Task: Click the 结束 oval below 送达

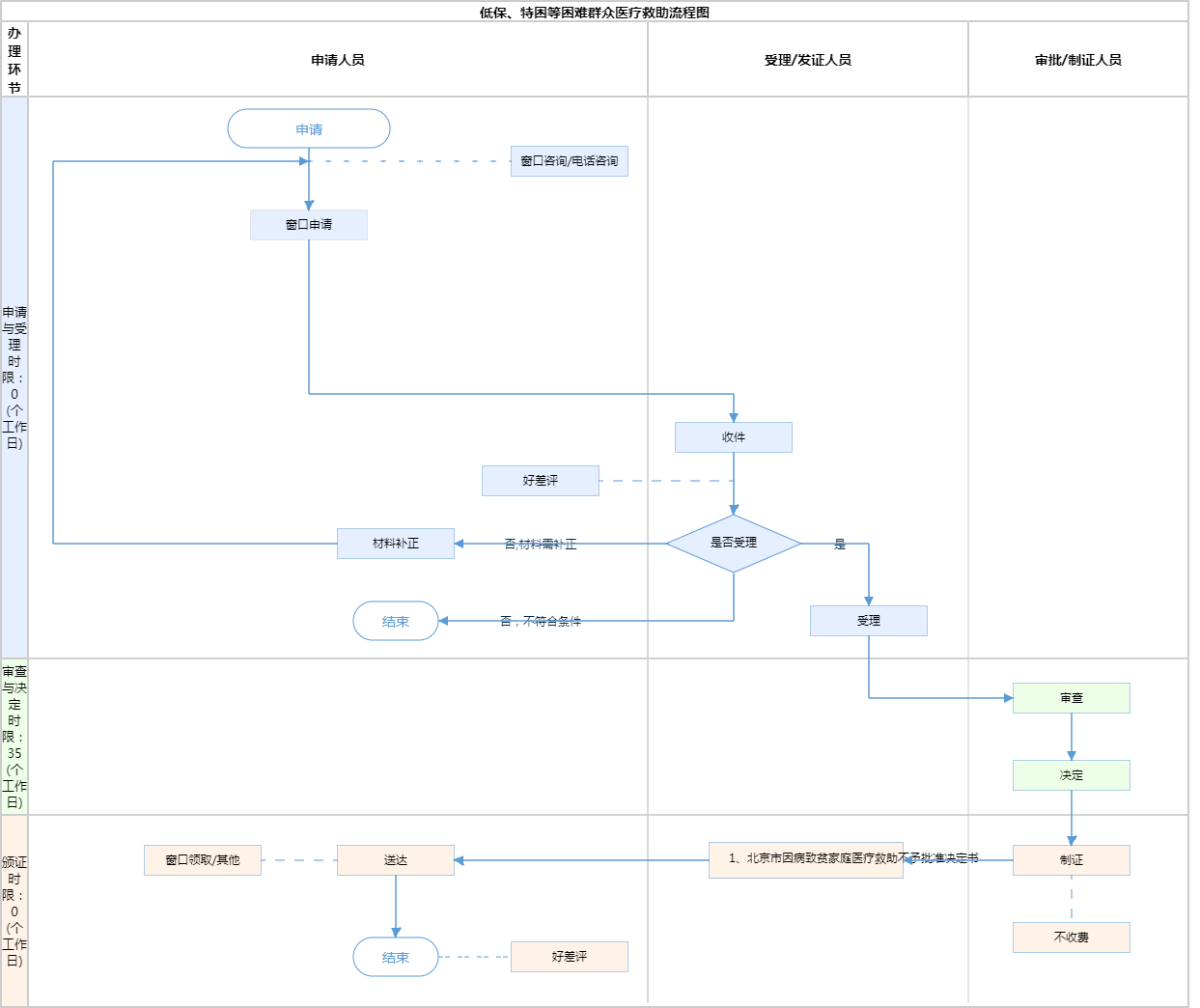Action: click(x=396, y=957)
